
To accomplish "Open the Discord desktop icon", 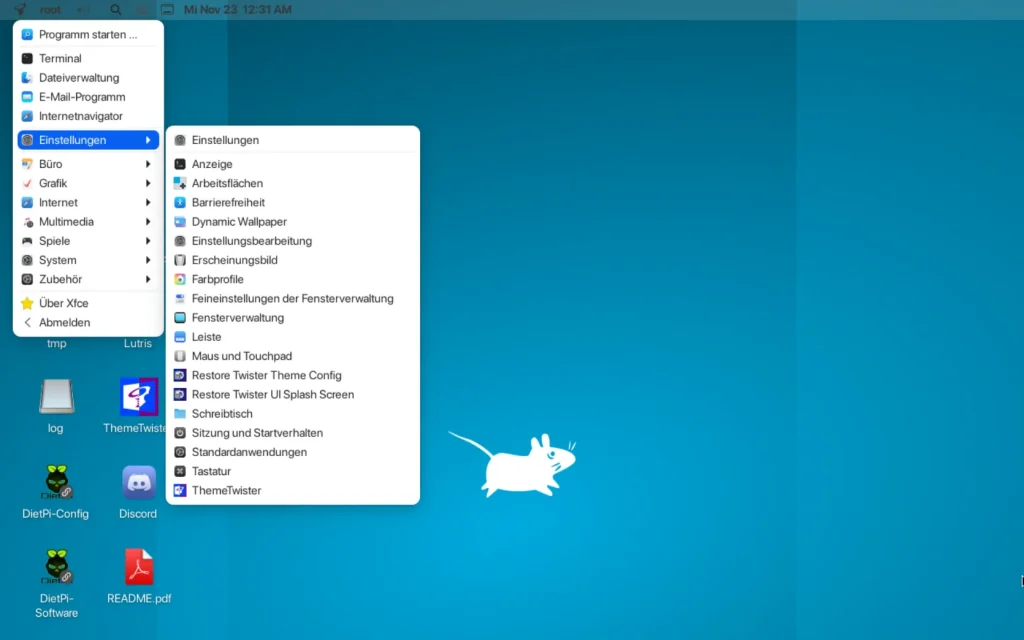I will pos(138,484).
